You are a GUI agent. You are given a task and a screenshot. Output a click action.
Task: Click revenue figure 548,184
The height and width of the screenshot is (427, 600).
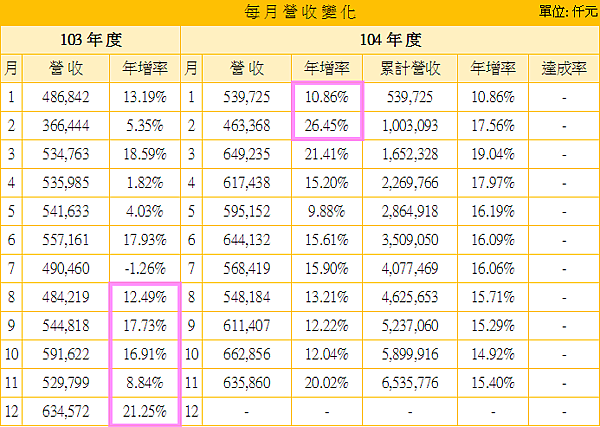[x=247, y=297]
